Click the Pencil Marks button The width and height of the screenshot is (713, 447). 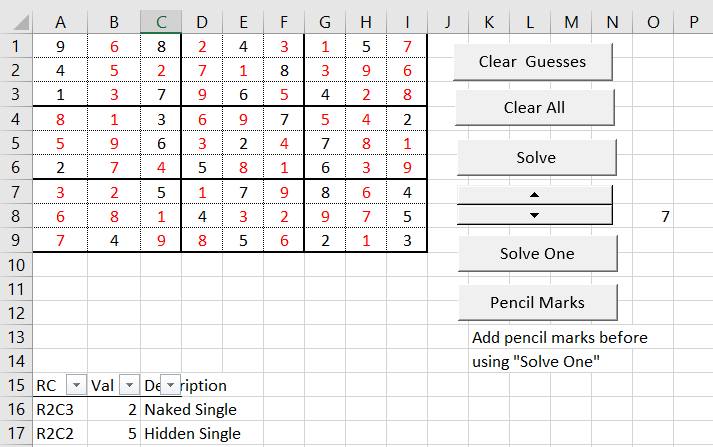pos(537,302)
